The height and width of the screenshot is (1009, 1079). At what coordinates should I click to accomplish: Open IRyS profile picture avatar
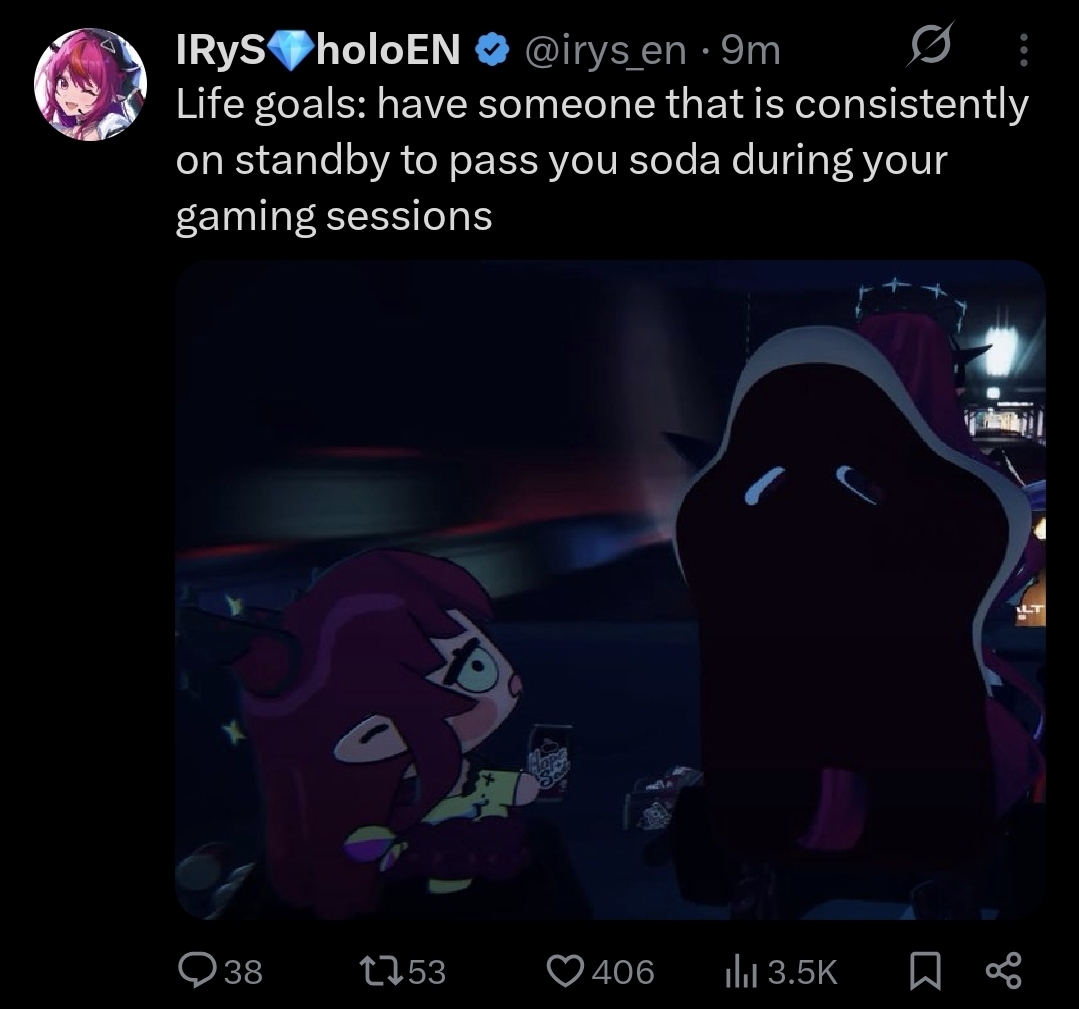[x=91, y=84]
